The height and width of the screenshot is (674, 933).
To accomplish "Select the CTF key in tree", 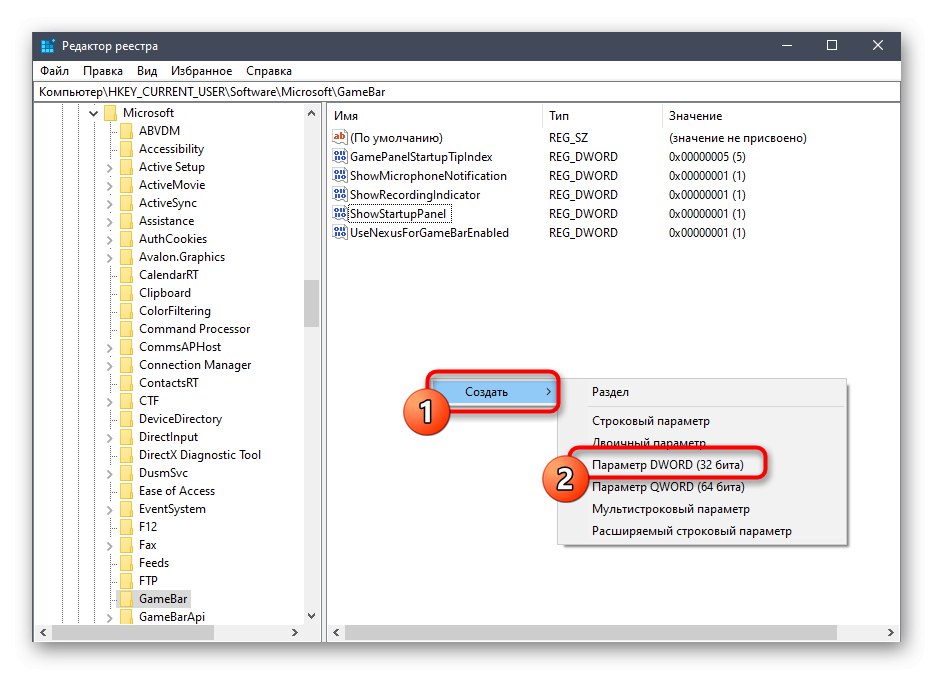I will 149,401.
